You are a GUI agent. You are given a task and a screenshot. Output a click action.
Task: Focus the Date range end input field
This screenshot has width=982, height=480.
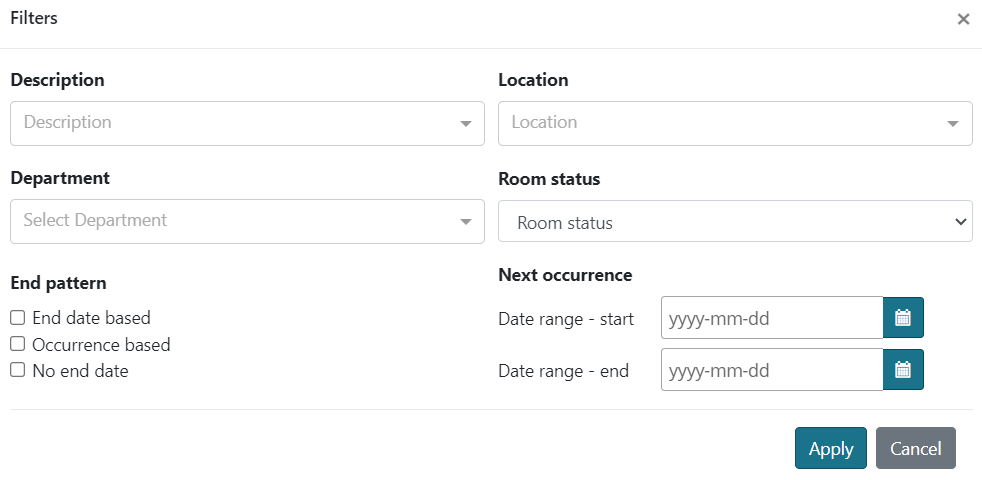[772, 370]
